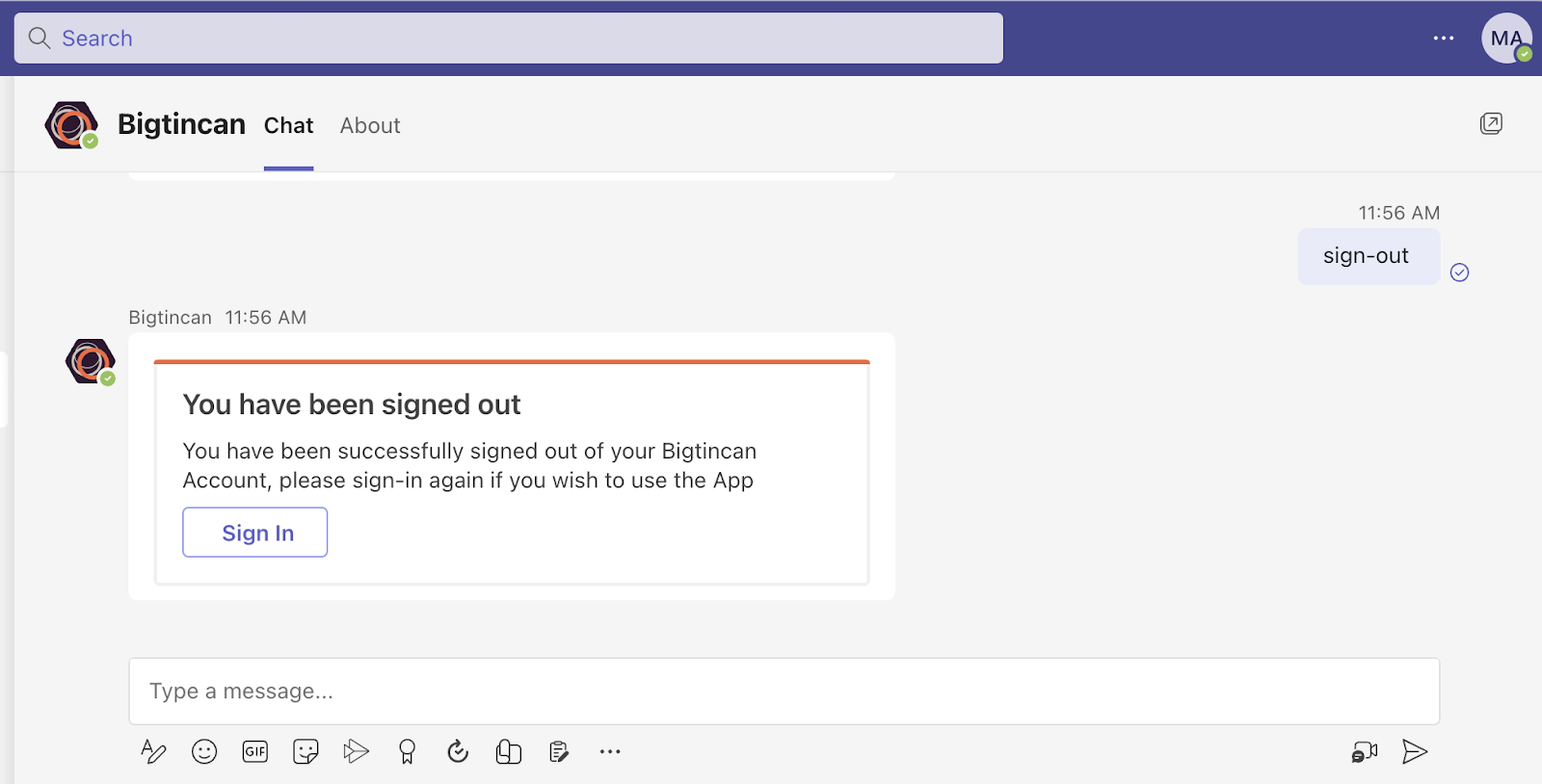Open the MA profile avatar menu
Image resolution: width=1542 pixels, height=784 pixels.
pyautogui.click(x=1506, y=39)
